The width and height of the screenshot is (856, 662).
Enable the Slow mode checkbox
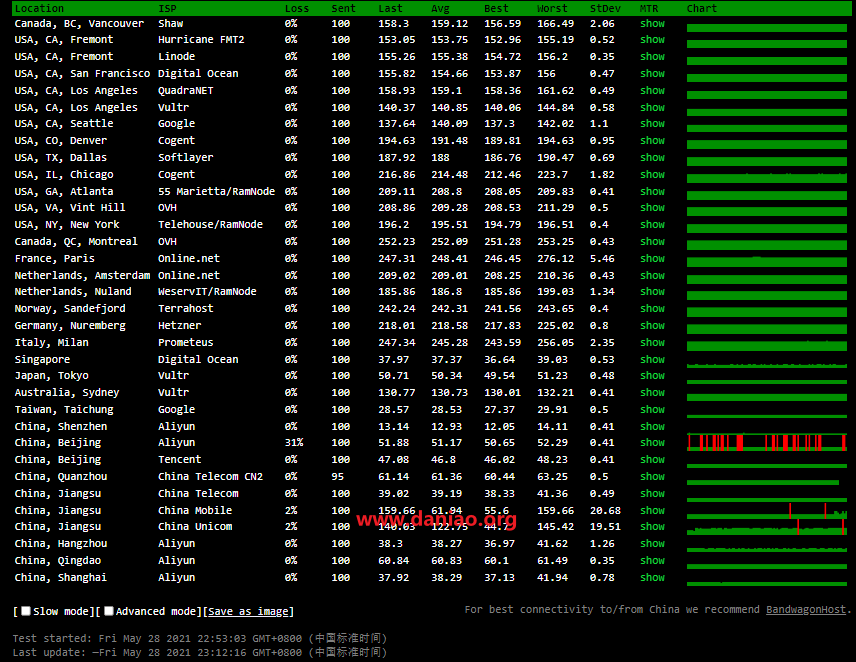click(26, 611)
